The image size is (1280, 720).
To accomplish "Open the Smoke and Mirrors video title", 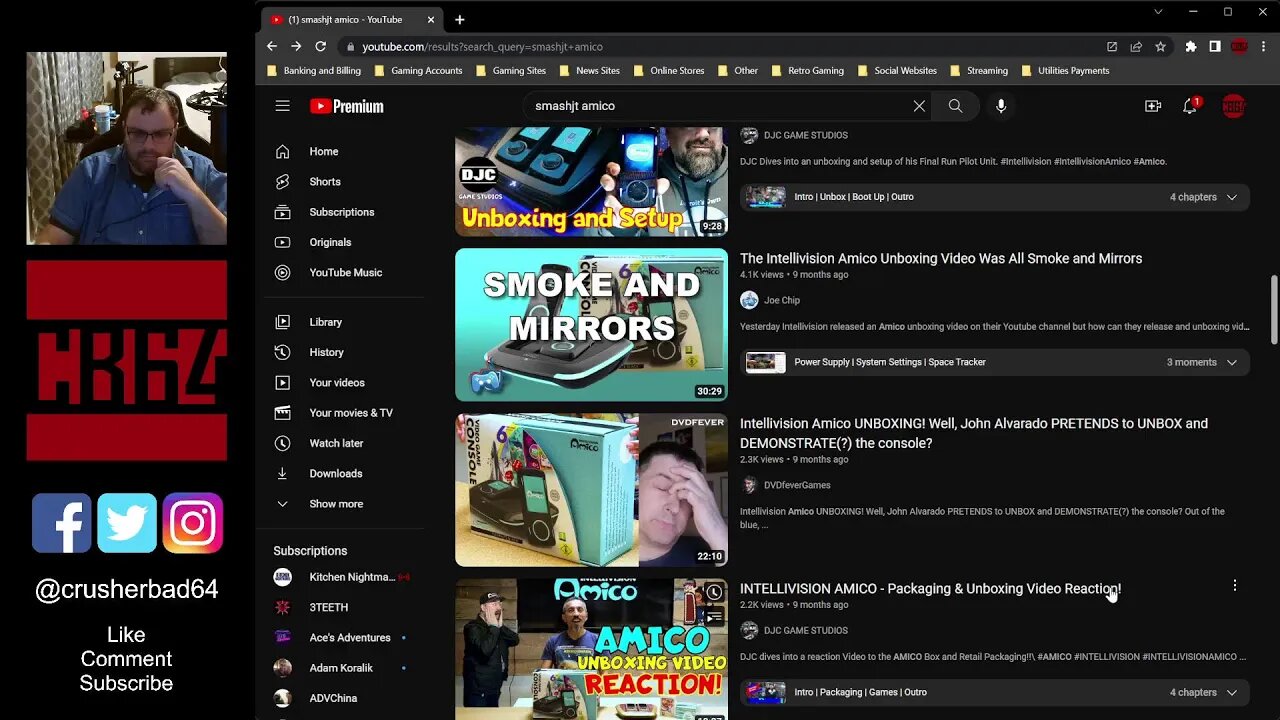I will coord(941,258).
